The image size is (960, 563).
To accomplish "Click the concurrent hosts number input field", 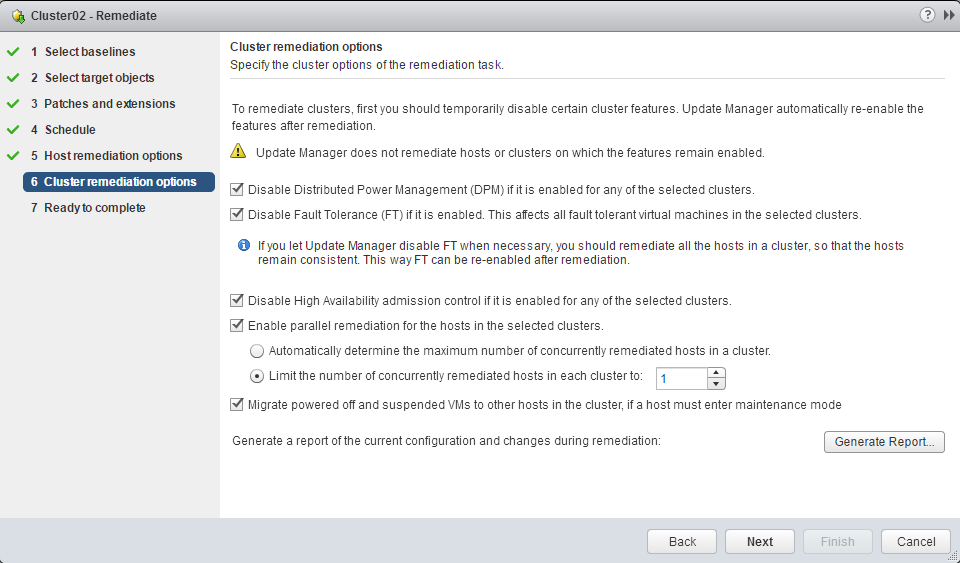I will point(681,378).
